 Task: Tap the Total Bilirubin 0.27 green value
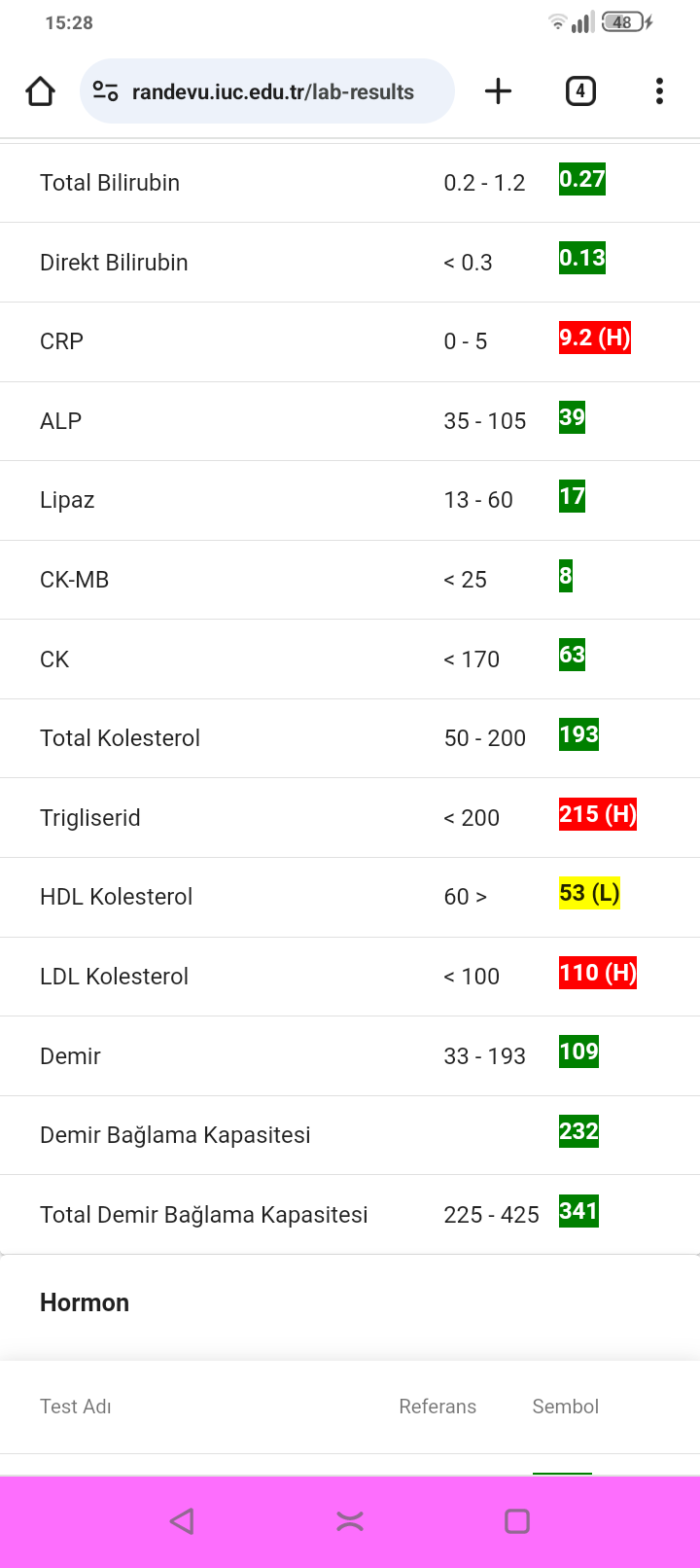[x=582, y=179]
